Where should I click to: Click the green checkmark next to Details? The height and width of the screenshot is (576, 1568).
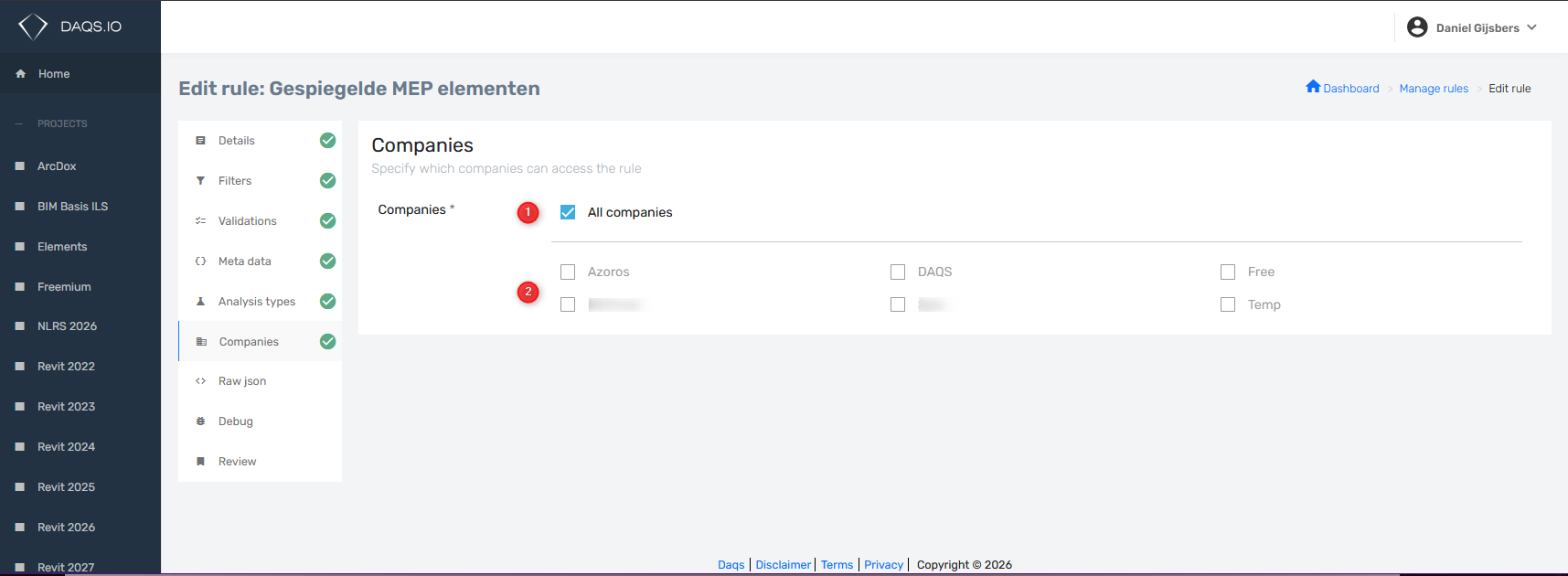327,141
